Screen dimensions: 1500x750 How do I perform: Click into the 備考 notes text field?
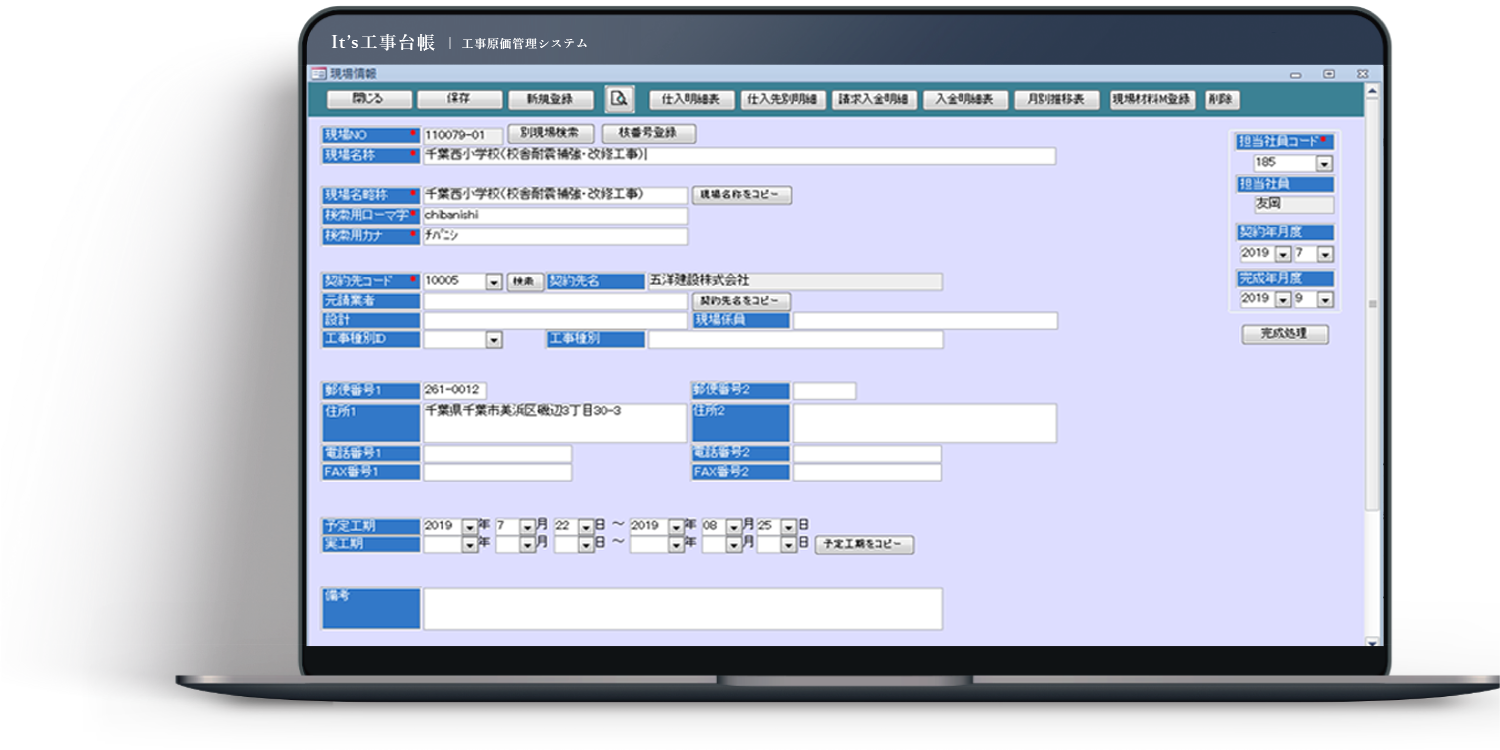tap(682, 608)
